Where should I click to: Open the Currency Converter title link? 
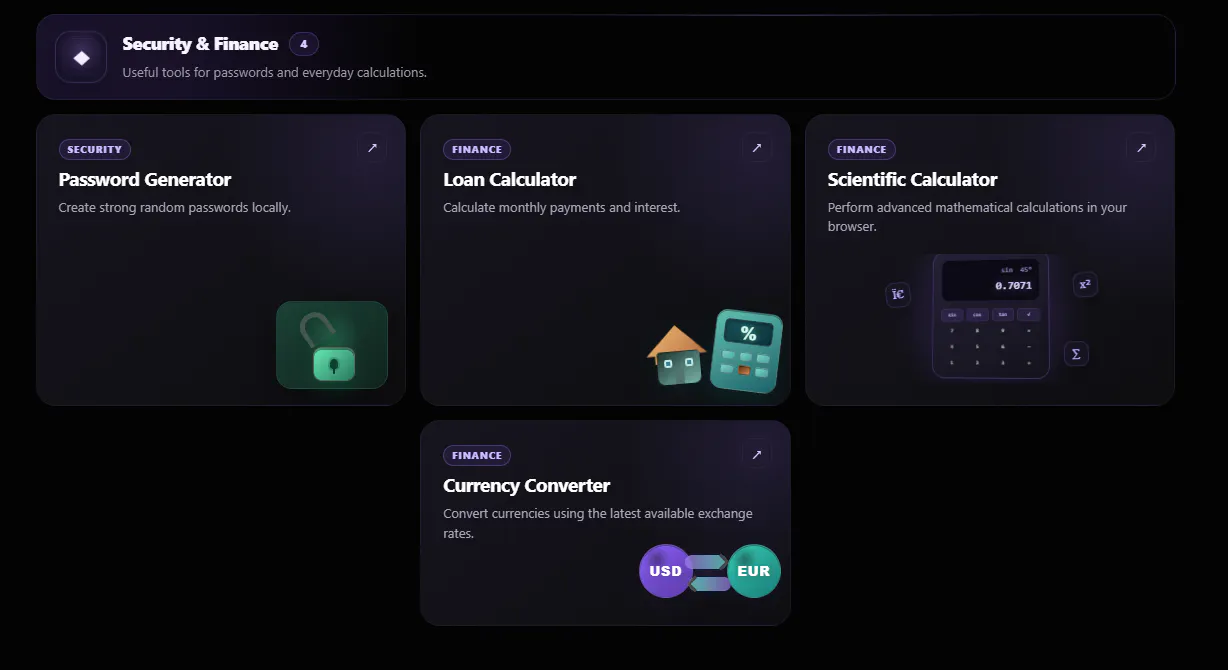coord(527,485)
